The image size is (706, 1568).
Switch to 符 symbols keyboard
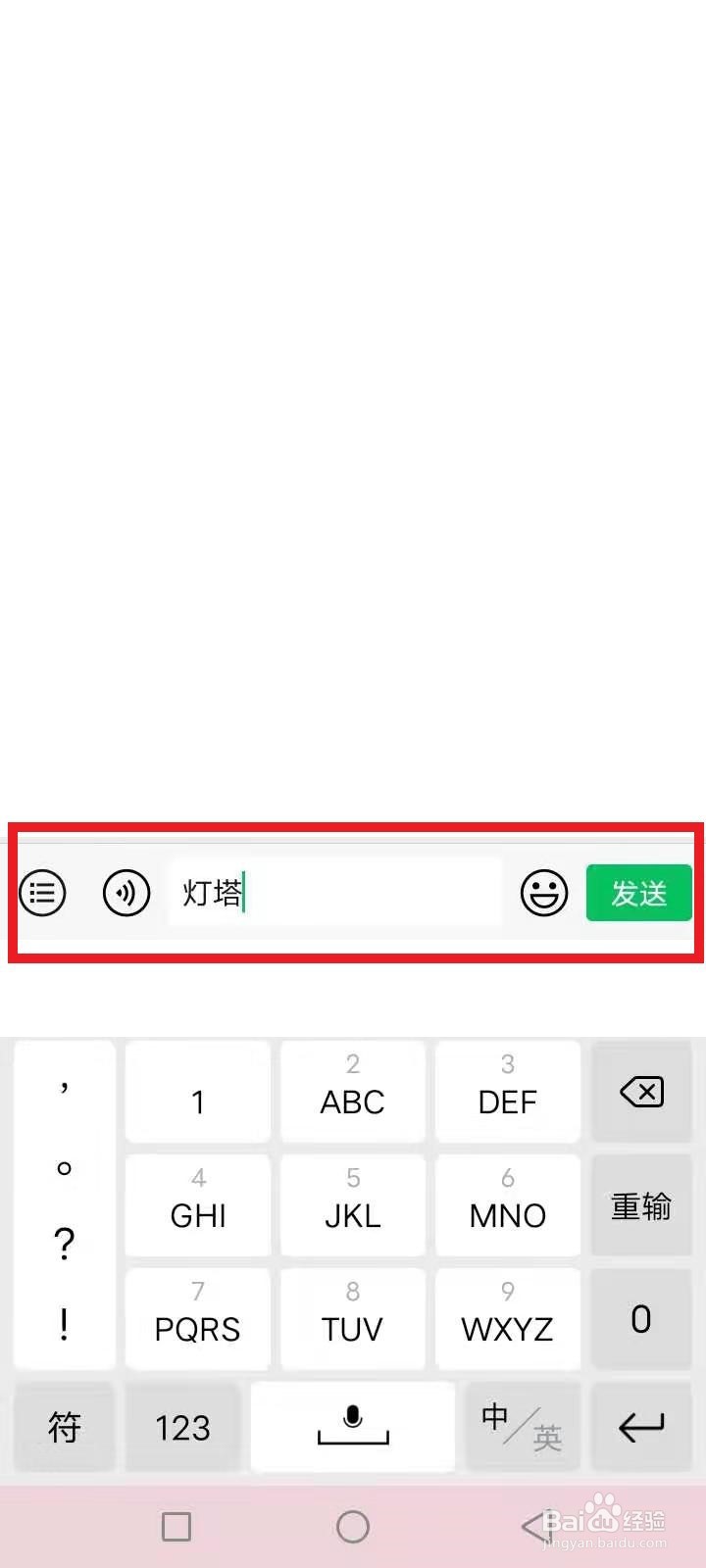tap(65, 1427)
